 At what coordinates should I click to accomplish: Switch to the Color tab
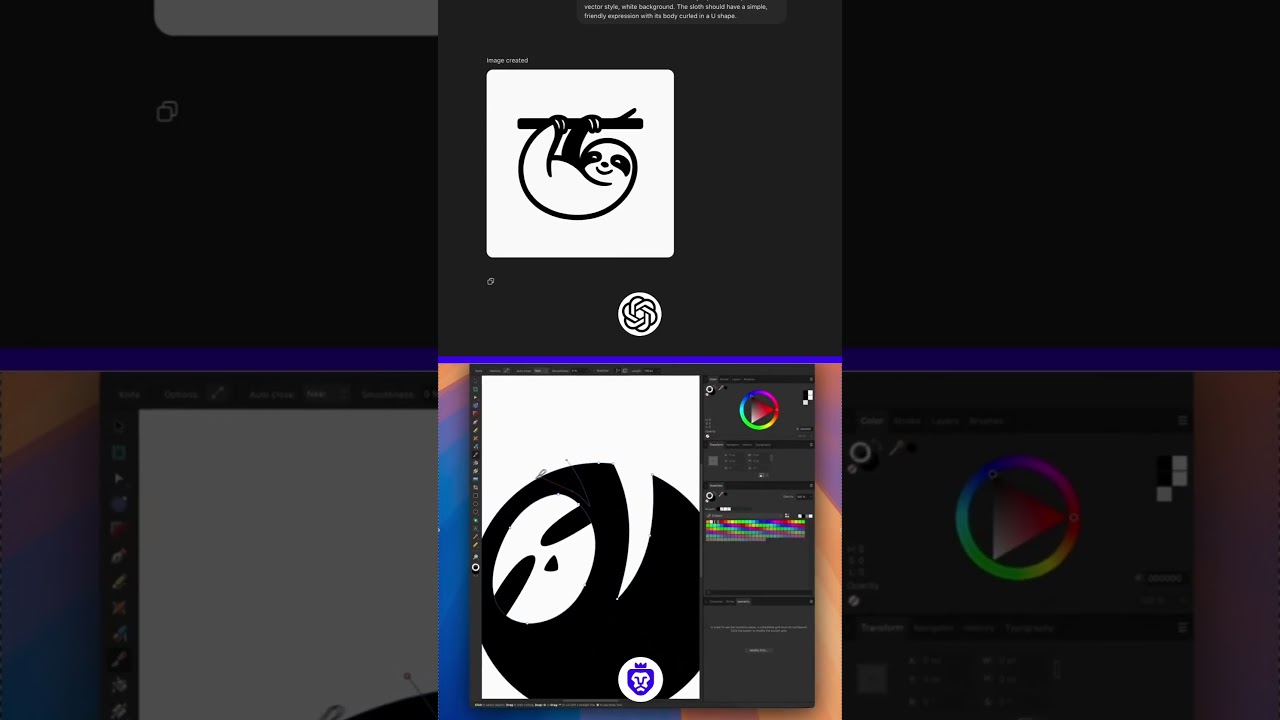pos(713,379)
